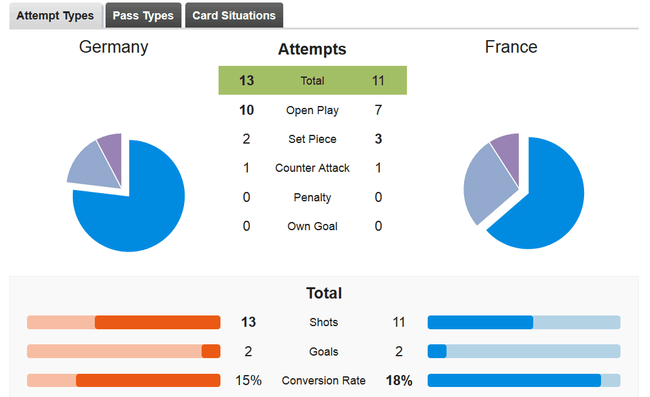Image resolution: width=650 pixels, height=397 pixels.
Task: Click Germany's purple counter attack slice
Action: [x=113, y=151]
